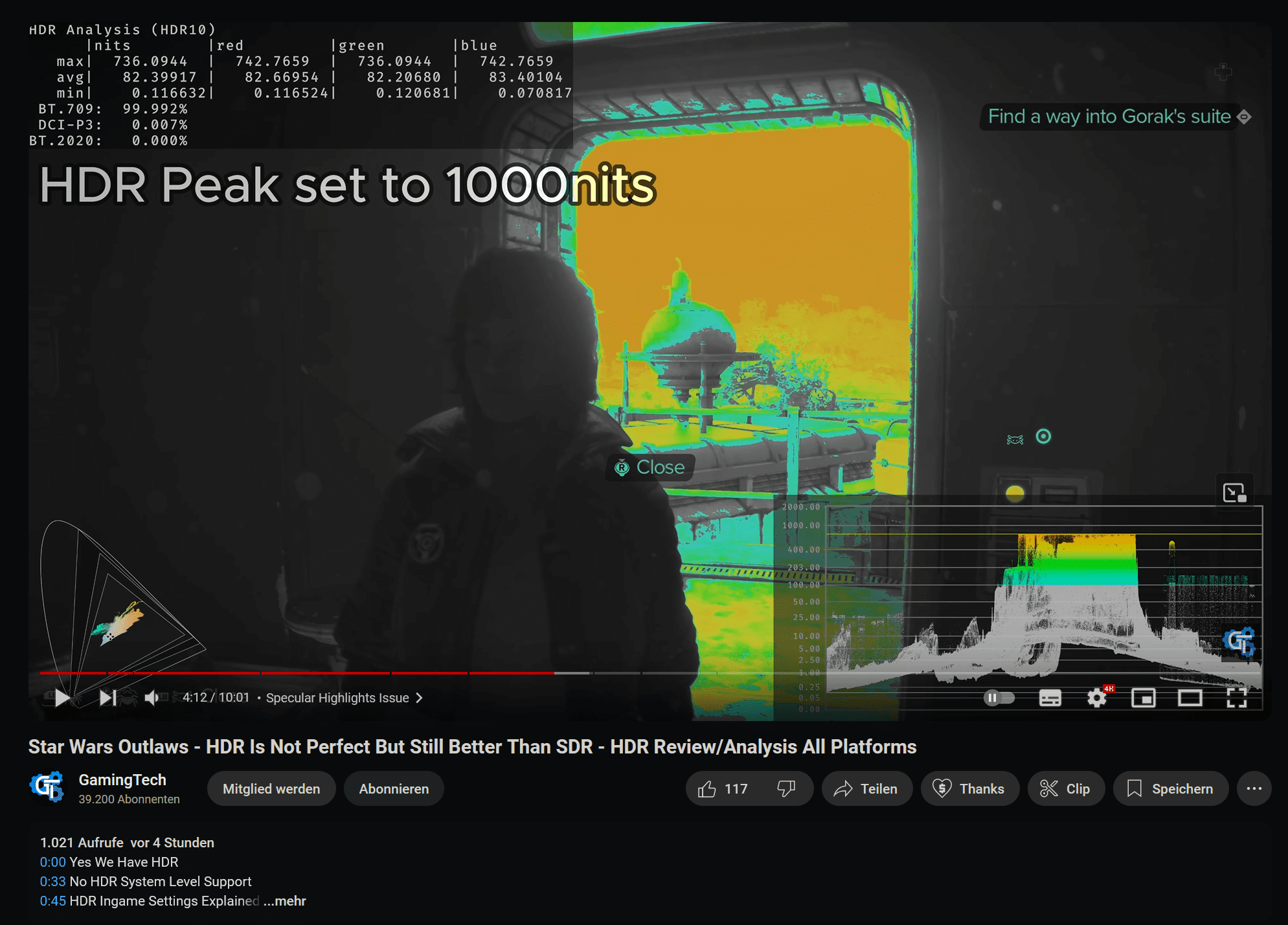Click the GT watermark in the video

coord(1239,642)
